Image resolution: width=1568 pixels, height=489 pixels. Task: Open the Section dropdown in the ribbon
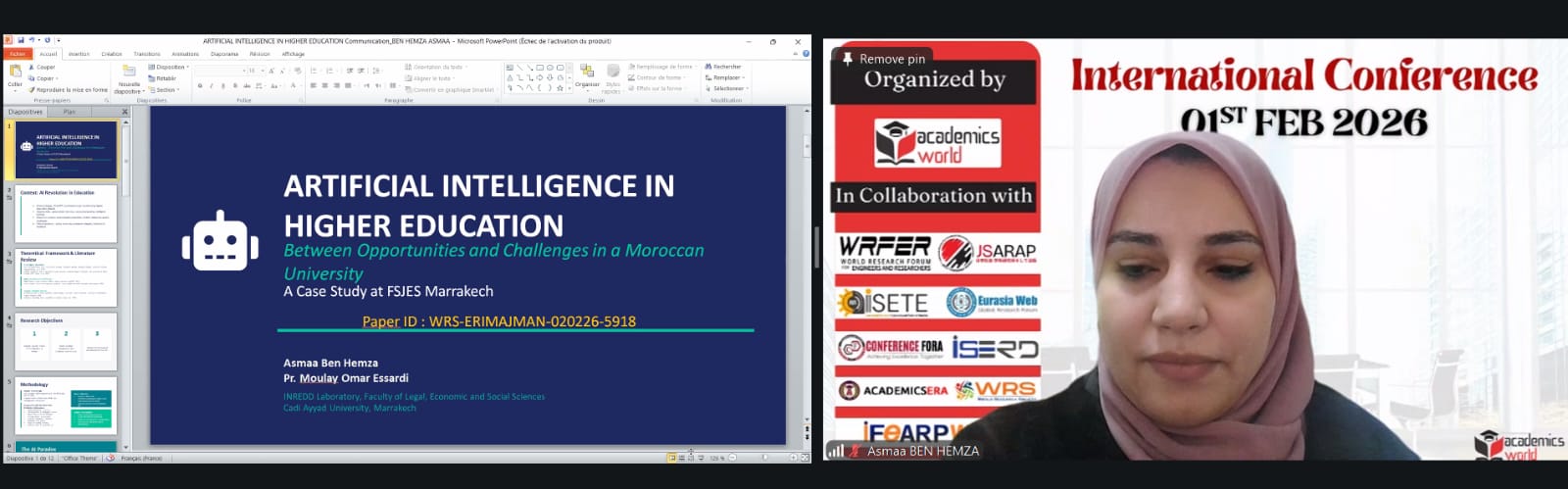[x=166, y=89]
